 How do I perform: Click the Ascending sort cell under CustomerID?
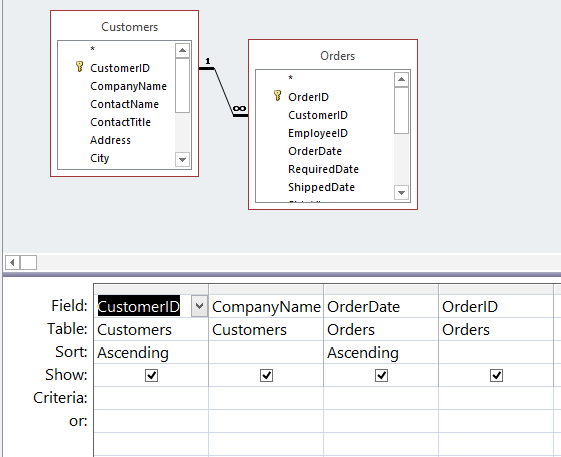[151, 352]
